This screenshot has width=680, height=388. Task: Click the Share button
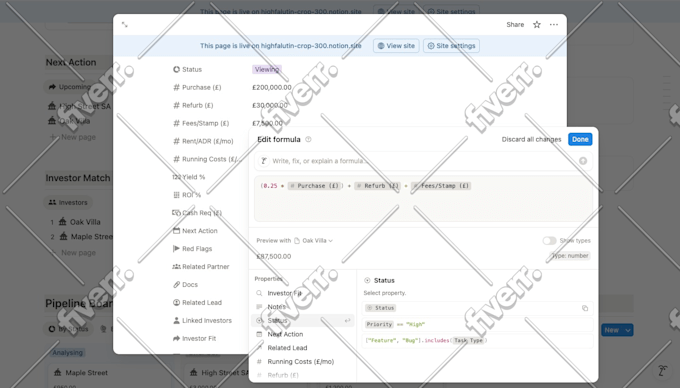click(515, 25)
